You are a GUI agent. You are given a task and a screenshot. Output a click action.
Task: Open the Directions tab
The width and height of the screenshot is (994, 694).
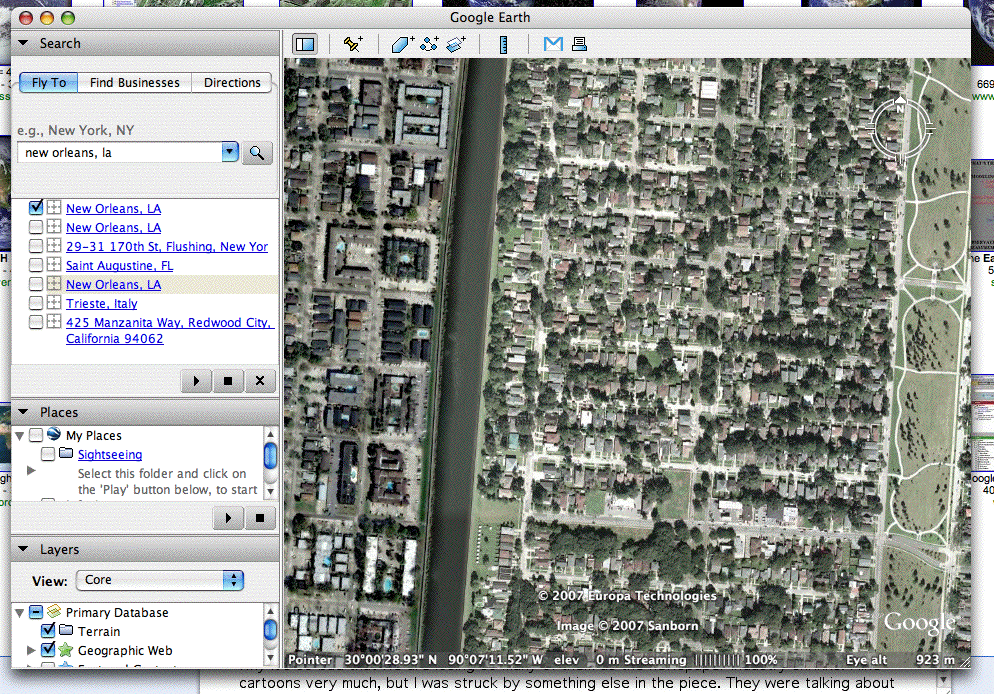(x=232, y=83)
